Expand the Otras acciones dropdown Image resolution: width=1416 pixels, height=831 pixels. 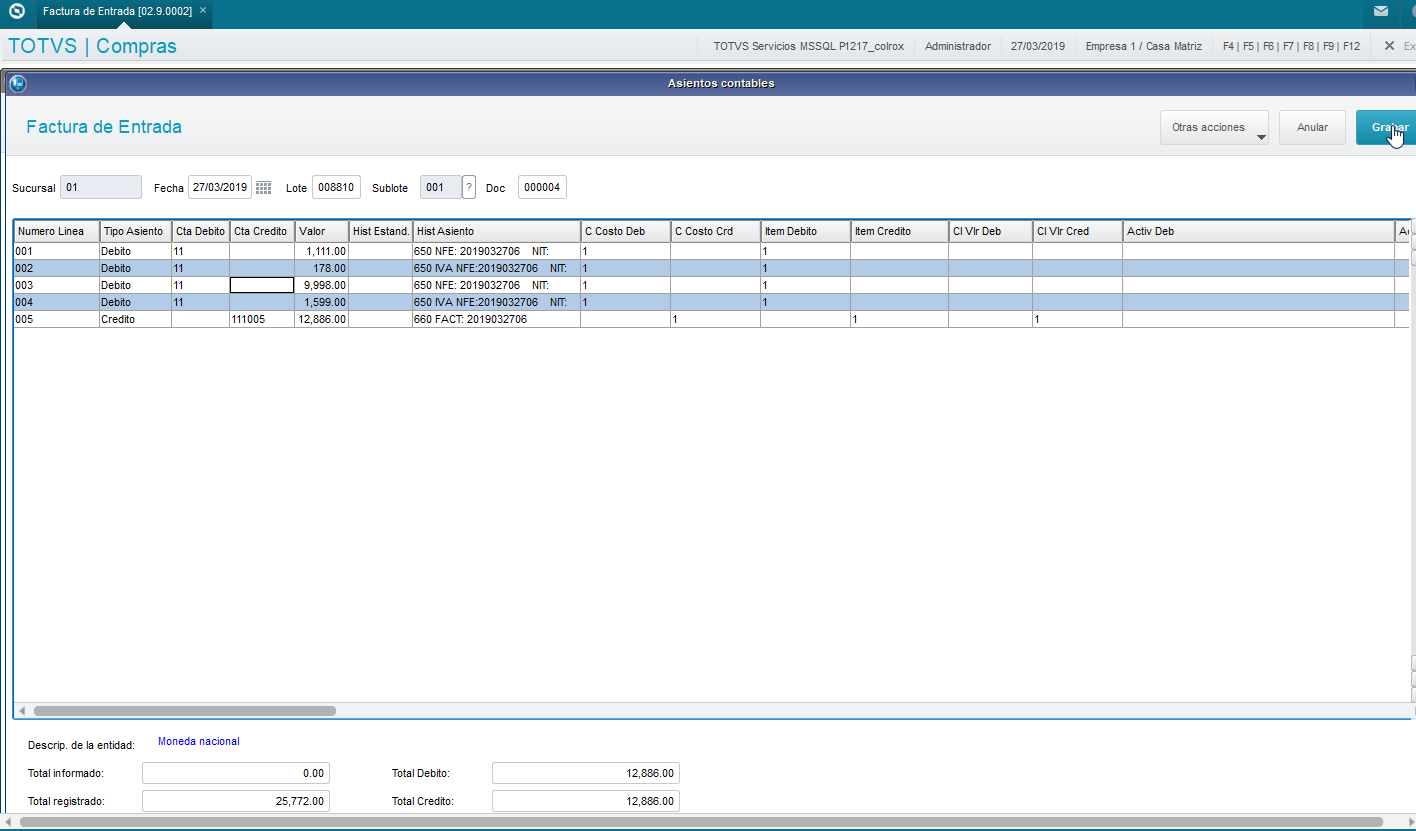click(x=1214, y=128)
